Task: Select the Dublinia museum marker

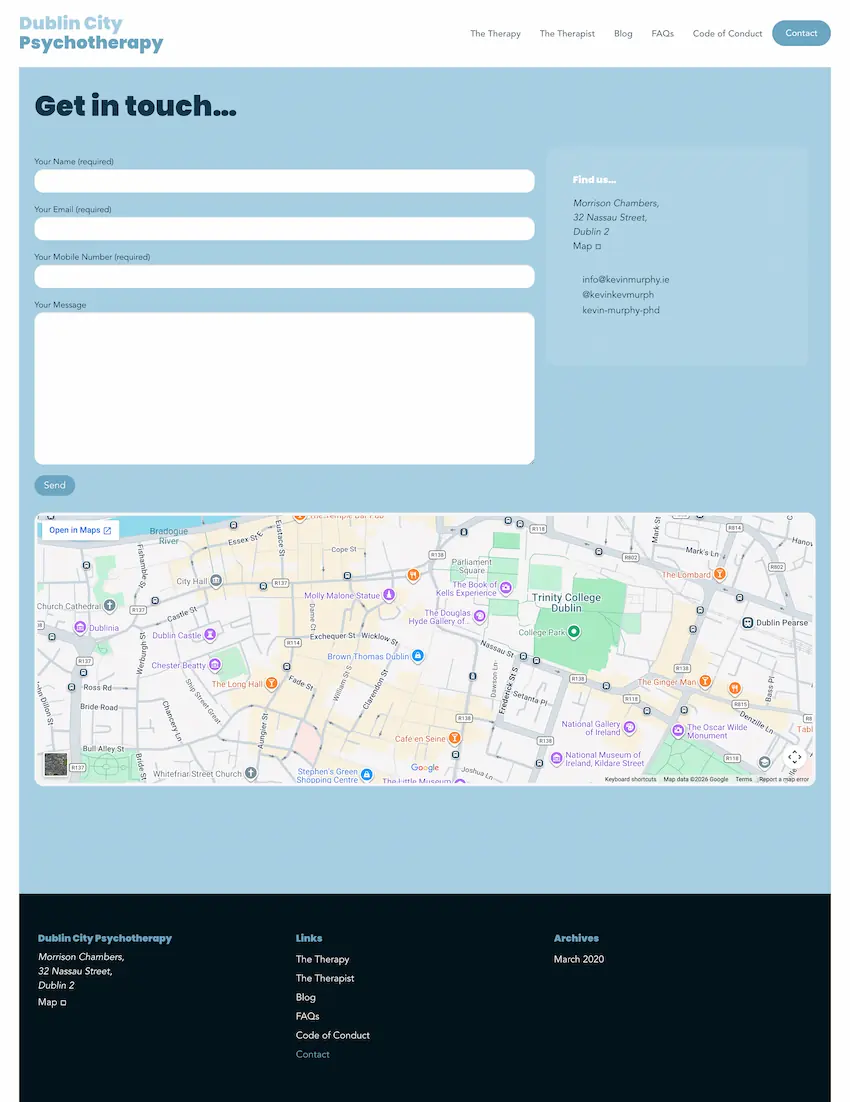Action: coord(80,627)
